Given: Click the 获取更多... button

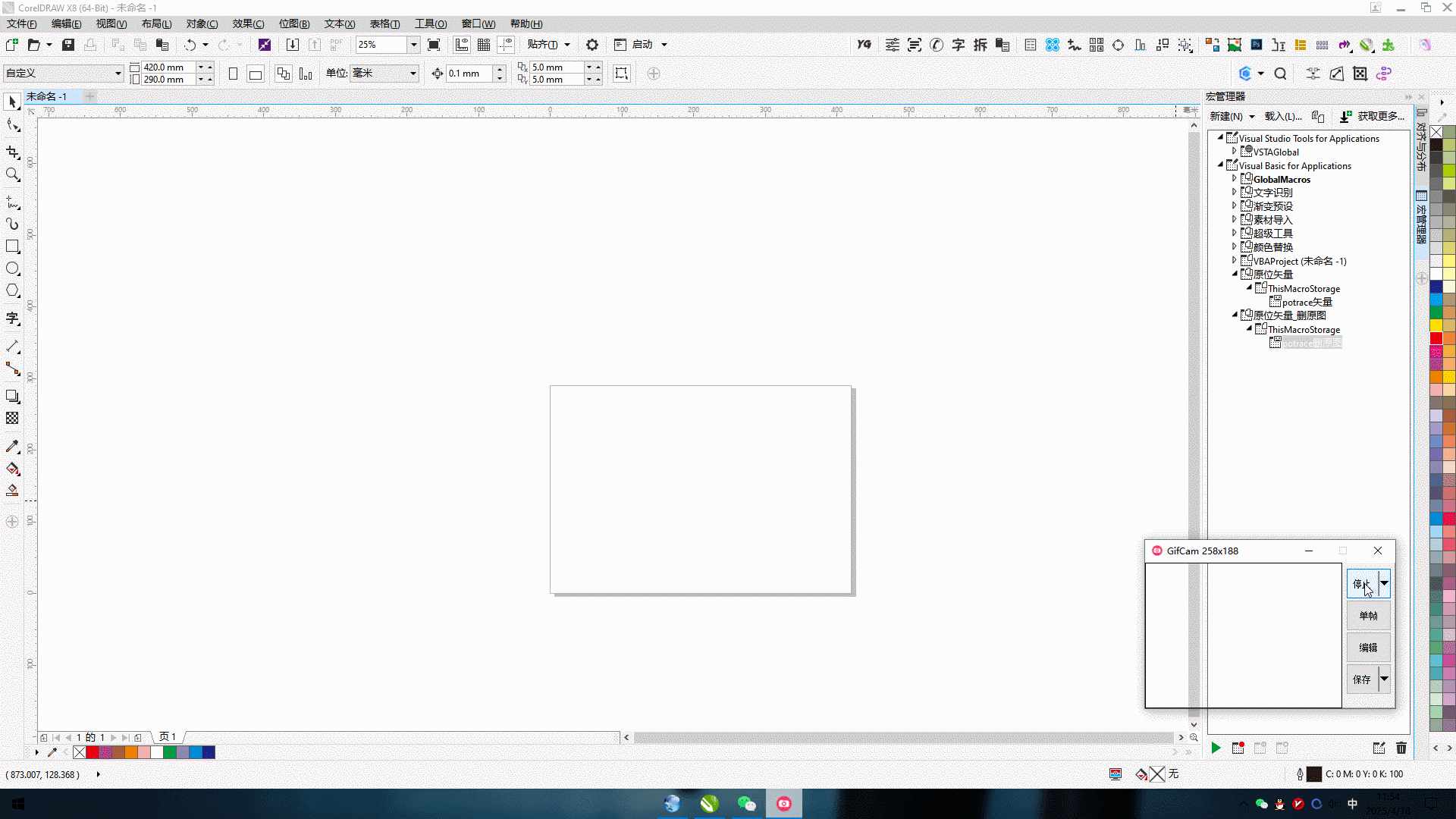Looking at the screenshot, I should [1373, 116].
